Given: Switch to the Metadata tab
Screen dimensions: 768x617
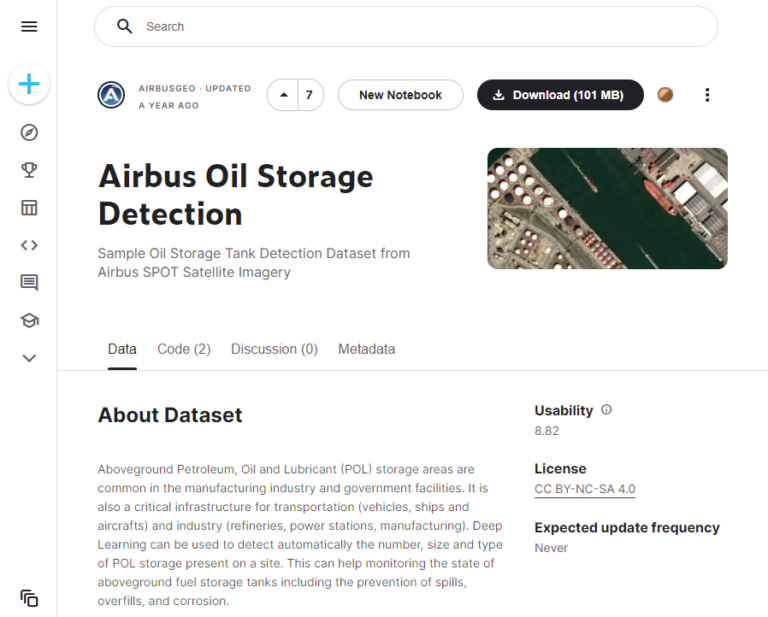Looking at the screenshot, I should point(366,349).
